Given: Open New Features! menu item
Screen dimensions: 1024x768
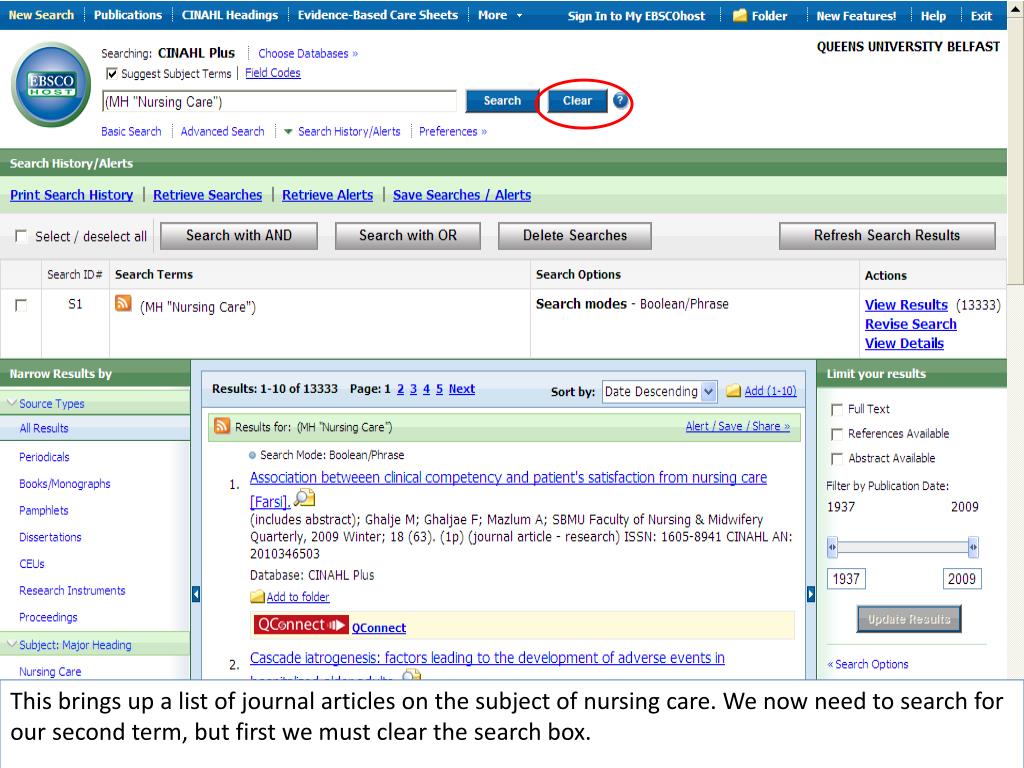Looking at the screenshot, I should click(856, 16).
